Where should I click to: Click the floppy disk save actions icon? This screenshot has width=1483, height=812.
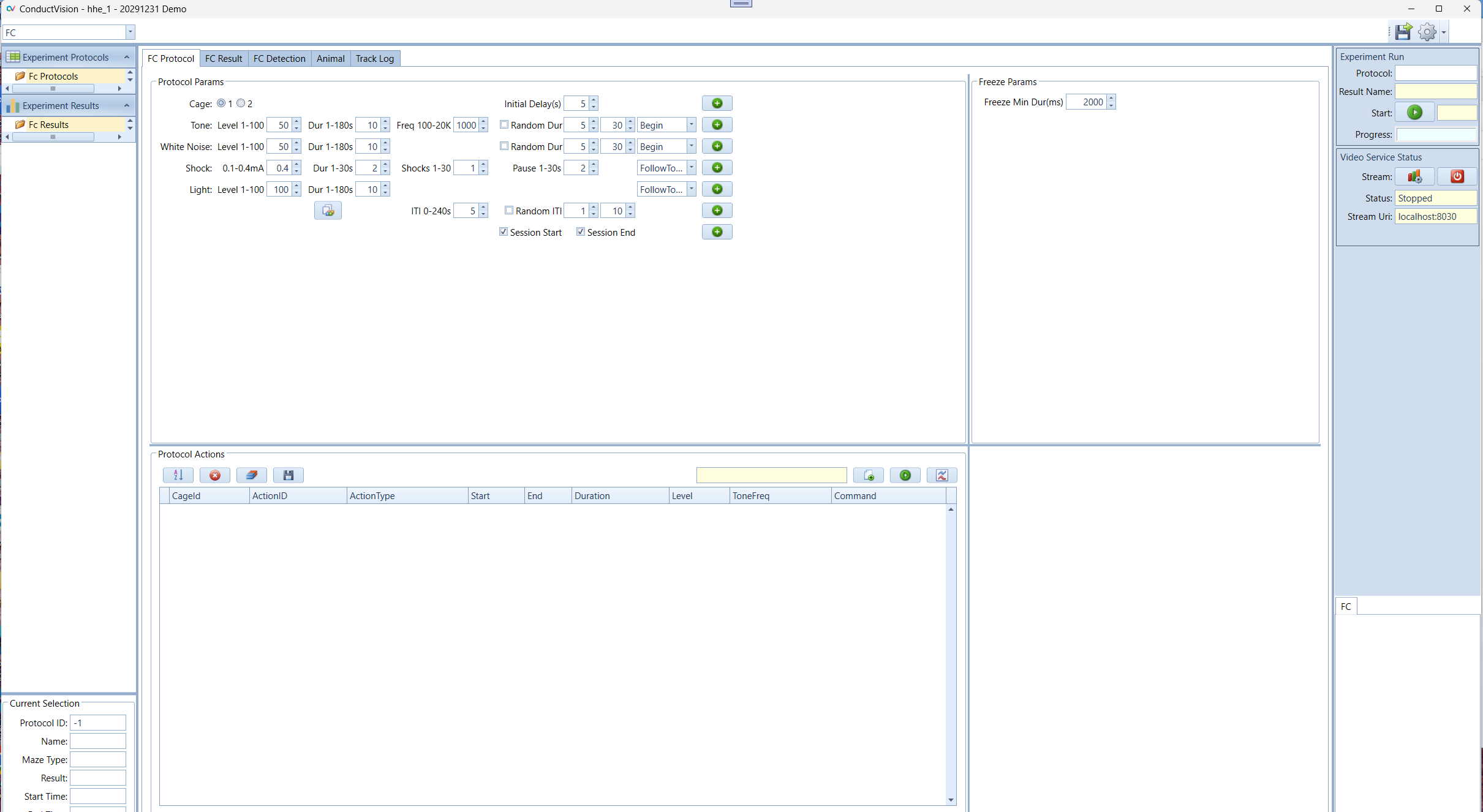coord(288,475)
